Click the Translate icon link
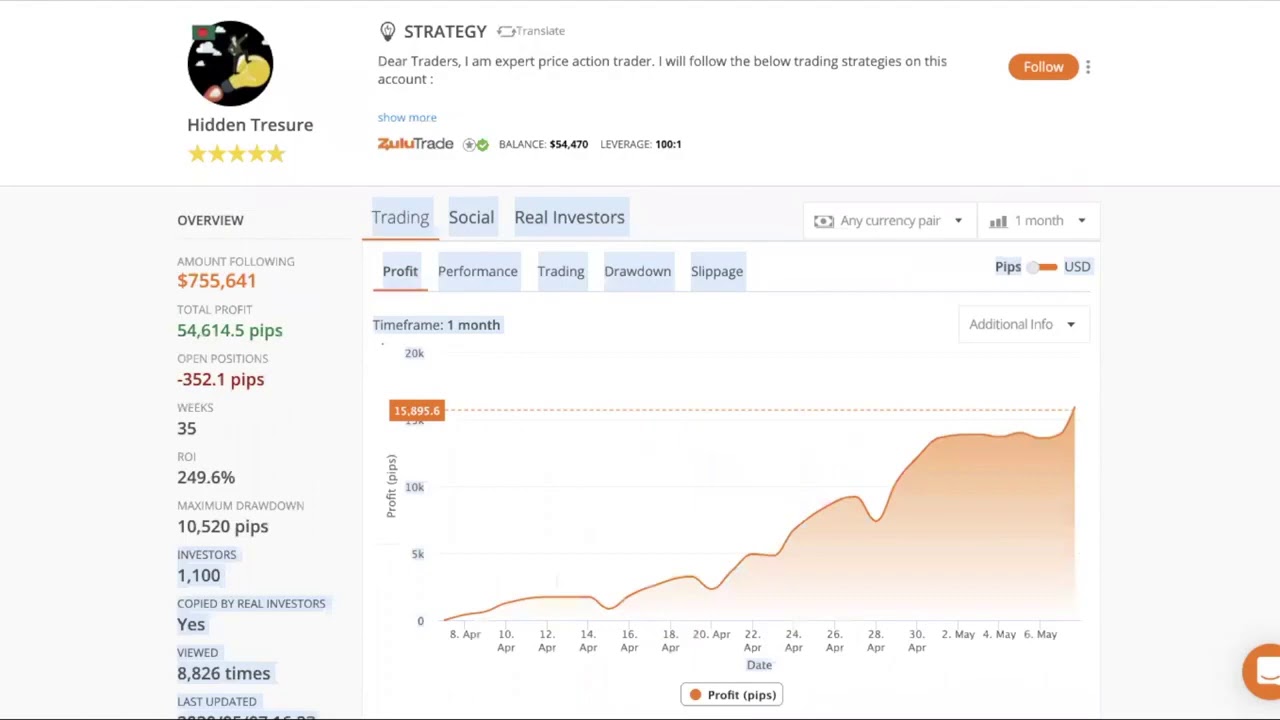The width and height of the screenshot is (1280, 720). pyautogui.click(x=531, y=31)
